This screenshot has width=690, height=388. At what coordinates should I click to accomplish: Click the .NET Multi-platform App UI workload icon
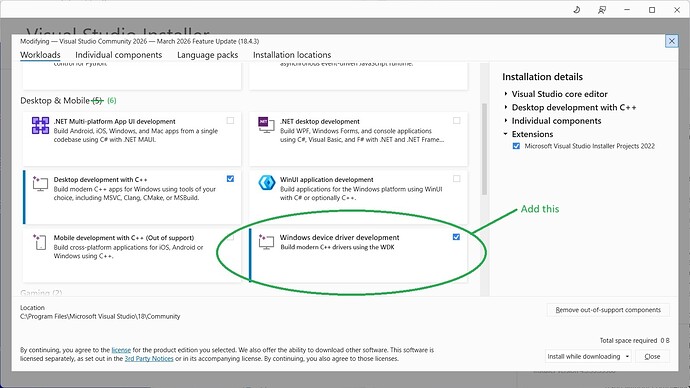(x=40, y=125)
